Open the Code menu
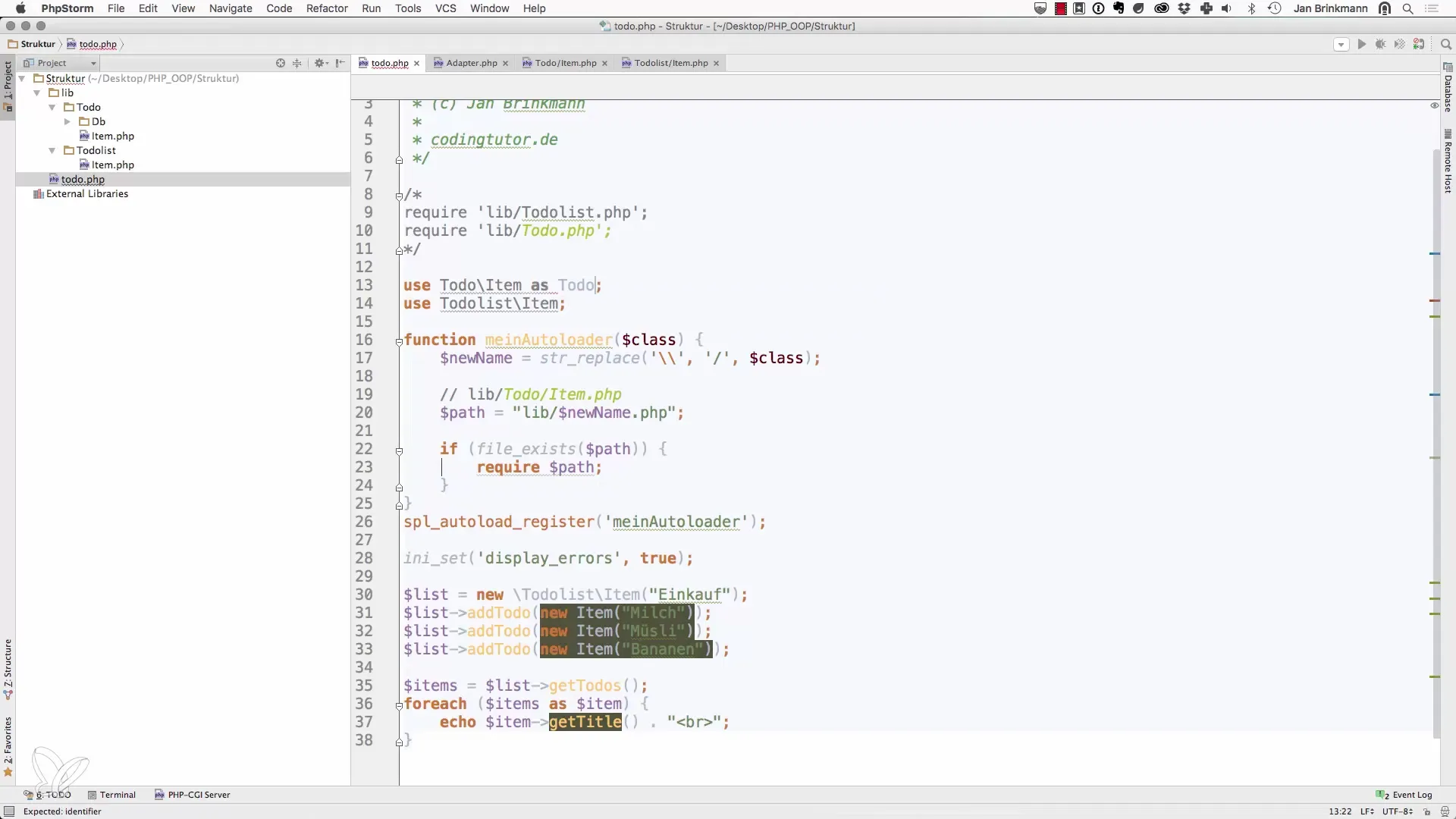The height and width of the screenshot is (819, 1456). (279, 8)
